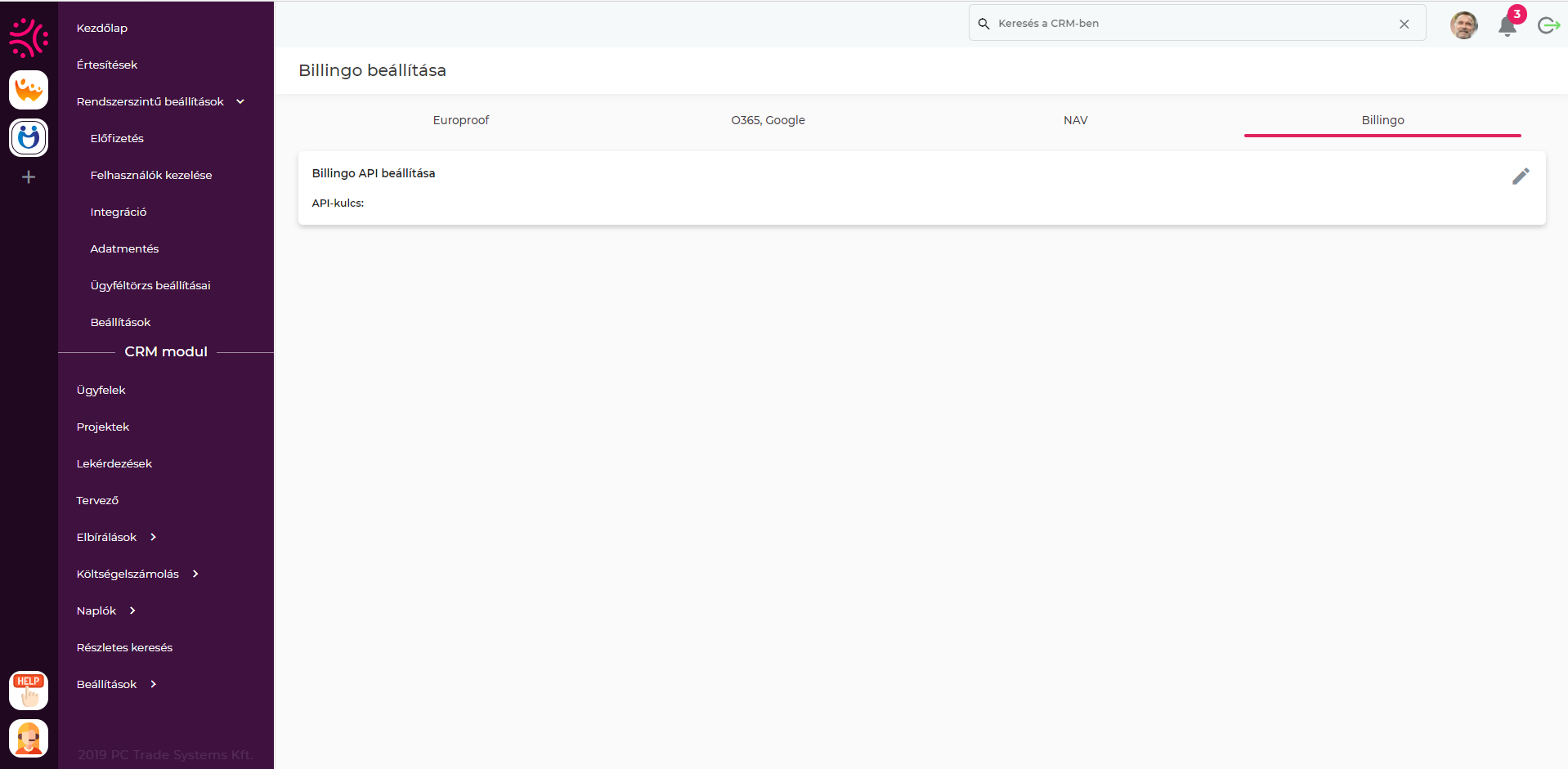Open Előfizetés submenu item
The width and height of the screenshot is (1568, 769).
[117, 138]
